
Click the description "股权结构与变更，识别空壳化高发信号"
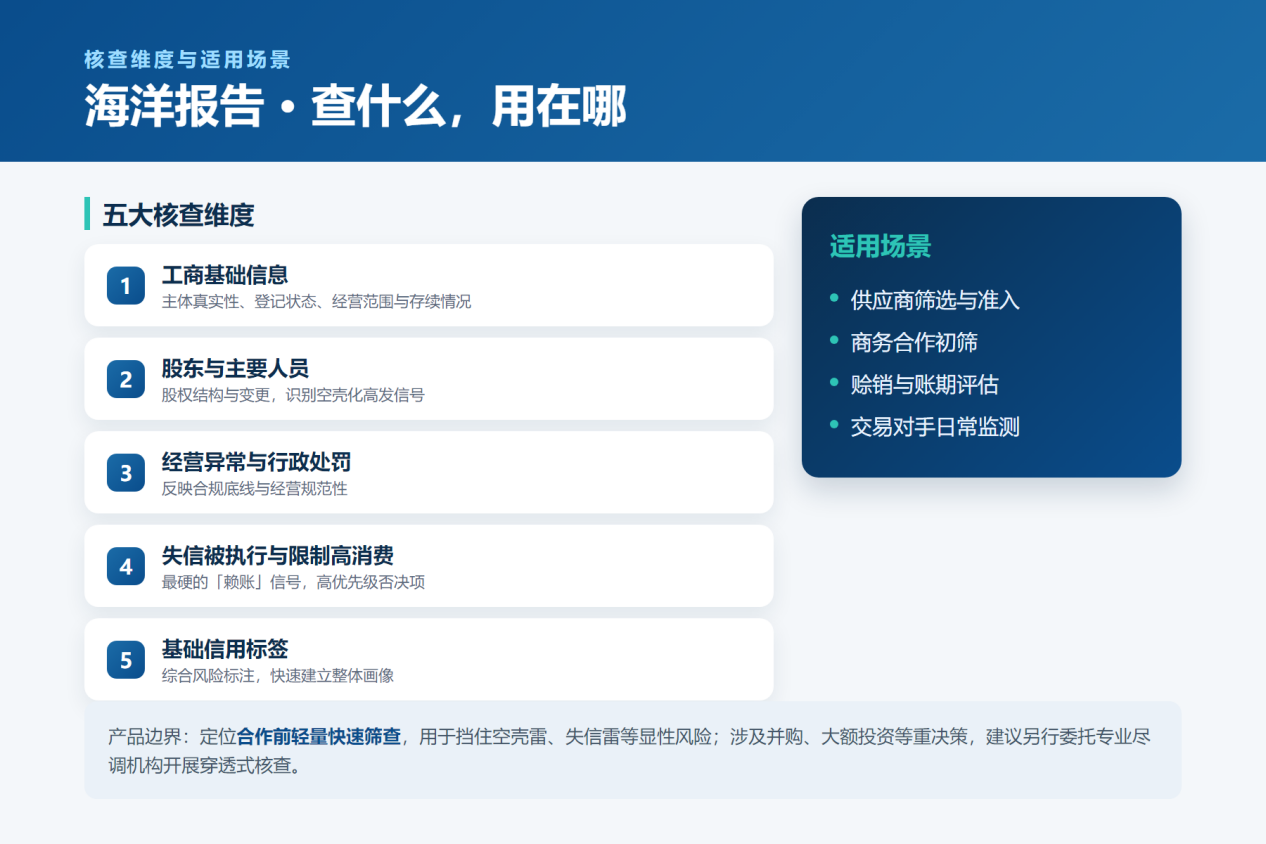tap(293, 395)
